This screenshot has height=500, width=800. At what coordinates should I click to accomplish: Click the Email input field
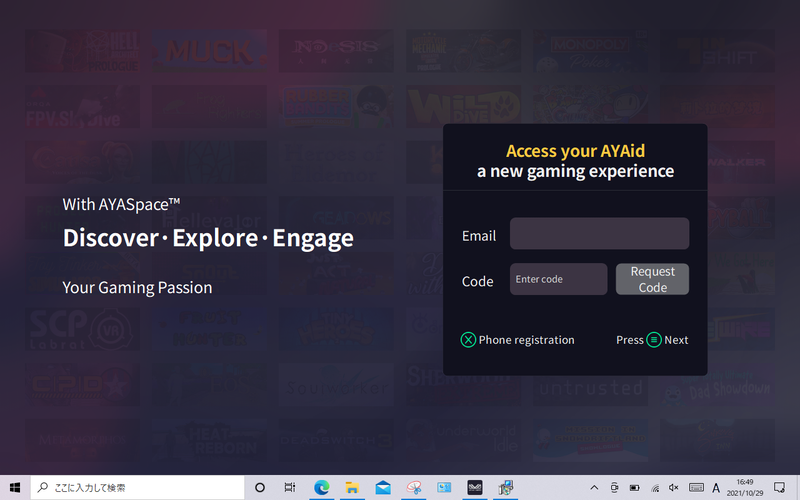point(599,234)
